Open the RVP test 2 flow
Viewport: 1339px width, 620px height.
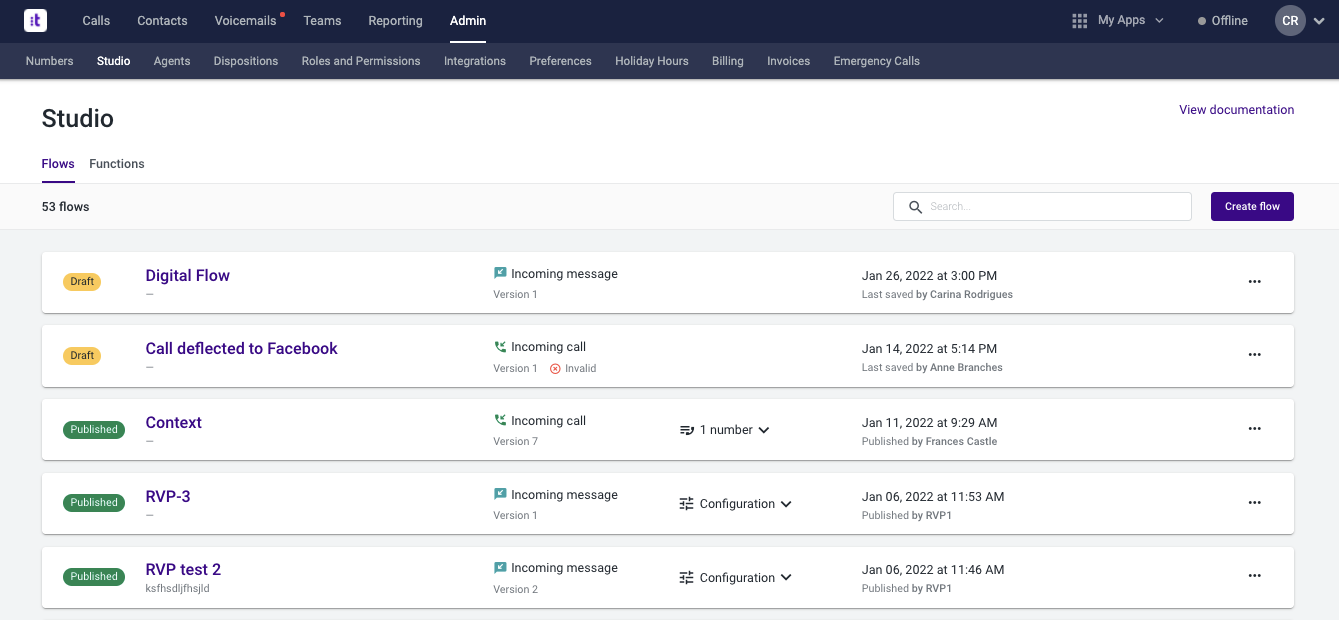point(183,570)
